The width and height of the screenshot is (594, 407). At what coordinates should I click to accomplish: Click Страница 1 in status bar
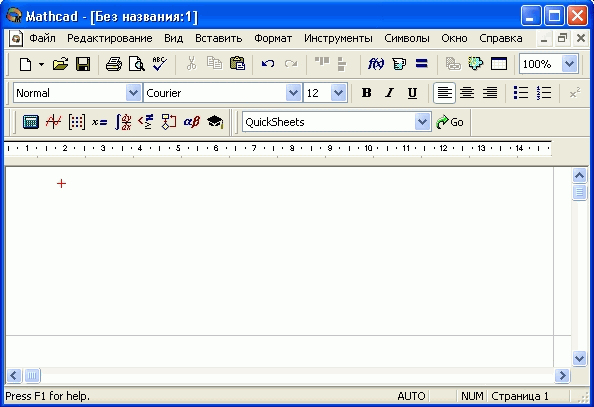[x=520, y=396]
